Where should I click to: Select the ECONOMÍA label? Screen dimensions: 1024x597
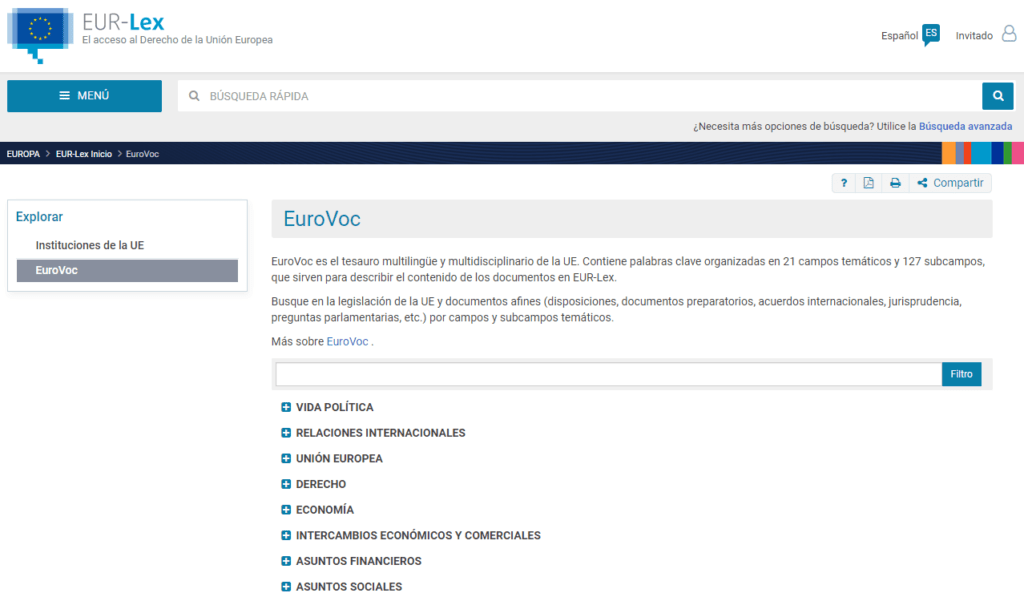coord(325,510)
